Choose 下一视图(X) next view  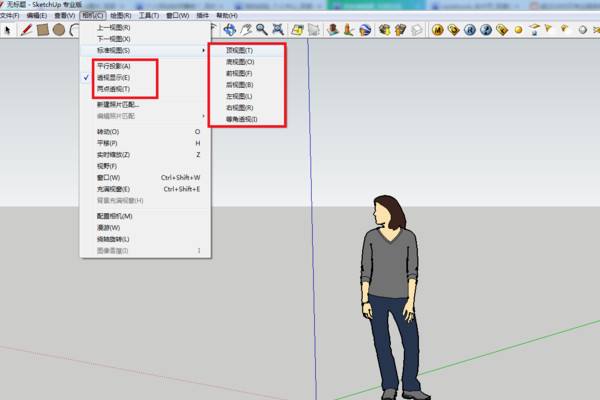113,39
